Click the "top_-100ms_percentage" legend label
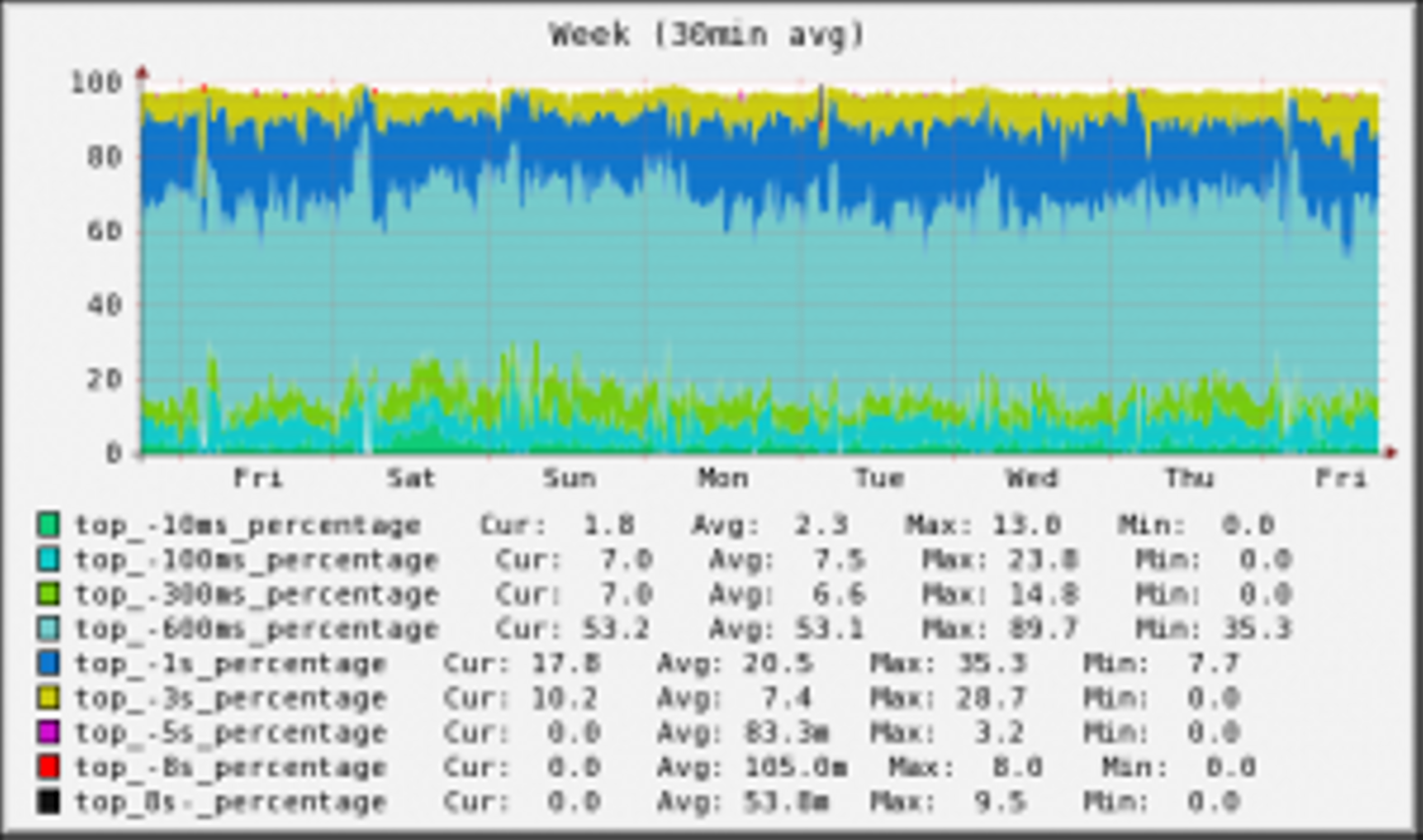Screen dimensions: 1423x840 [257, 560]
